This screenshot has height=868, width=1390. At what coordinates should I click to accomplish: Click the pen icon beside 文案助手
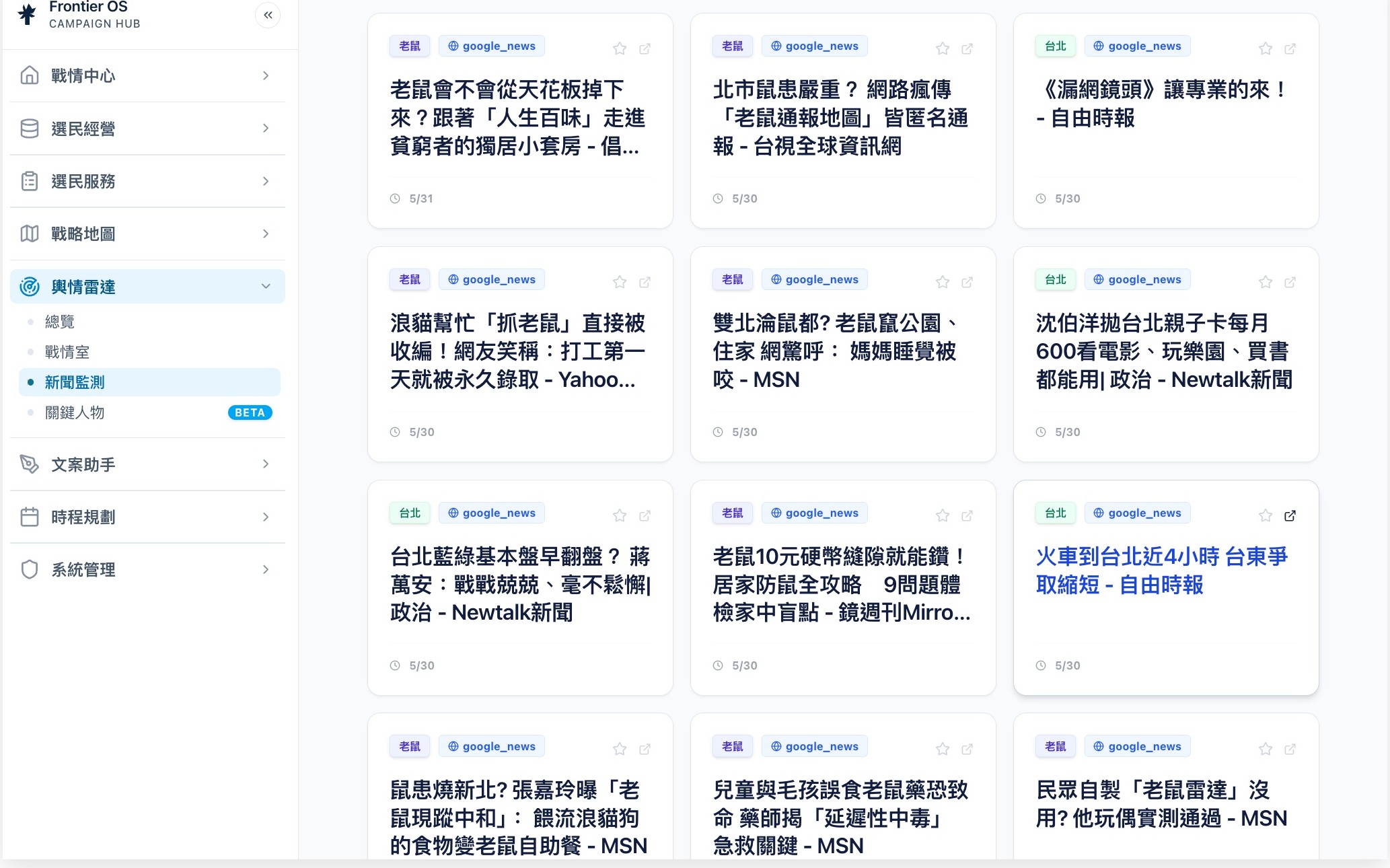(30, 464)
